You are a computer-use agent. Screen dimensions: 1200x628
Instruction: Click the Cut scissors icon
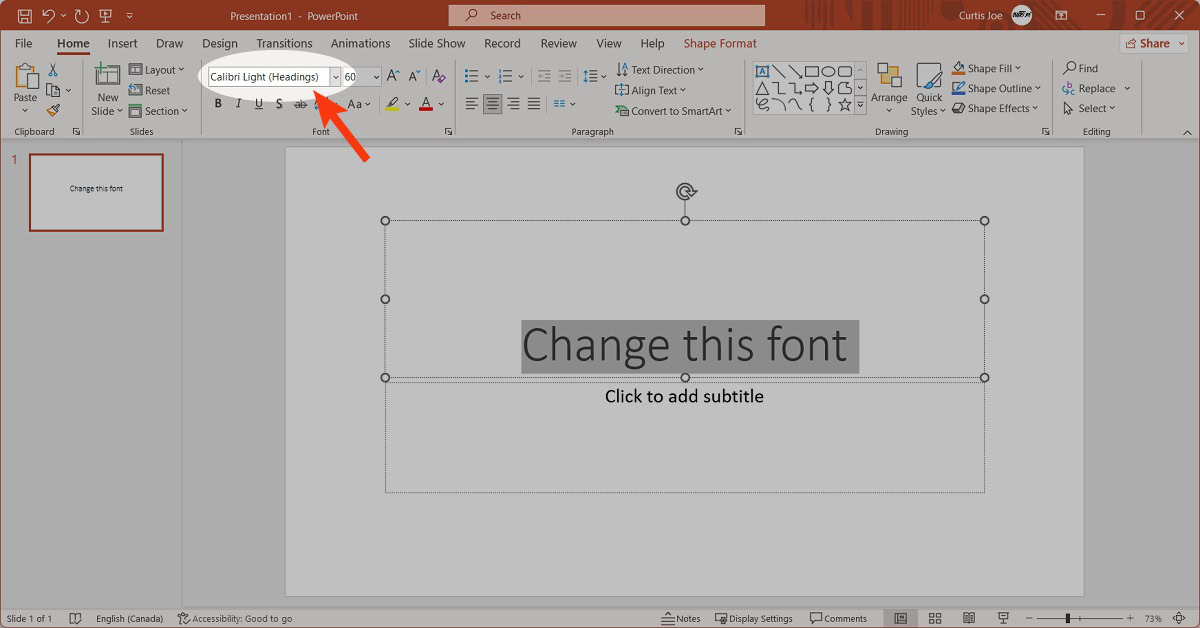coord(53,70)
